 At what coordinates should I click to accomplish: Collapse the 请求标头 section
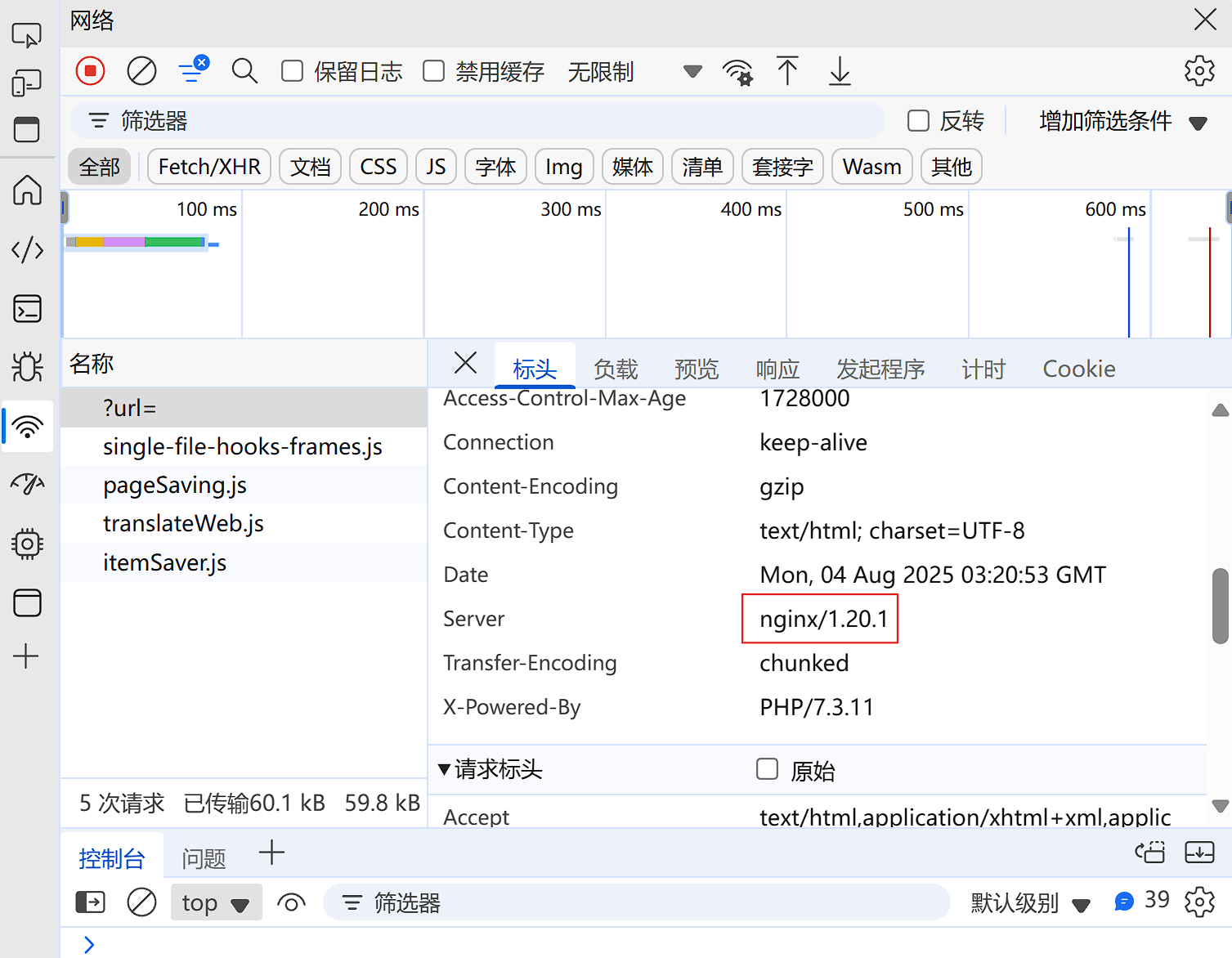(444, 769)
